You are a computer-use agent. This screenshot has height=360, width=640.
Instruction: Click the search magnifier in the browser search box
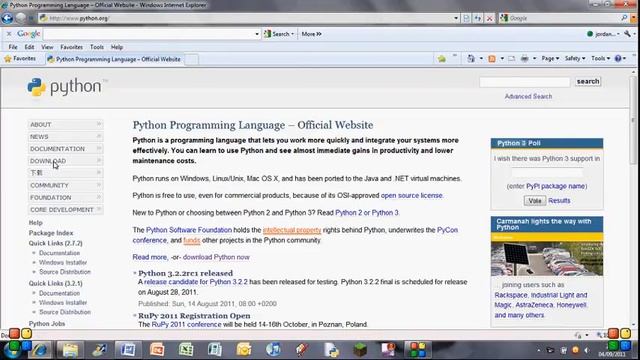pyautogui.click(x=624, y=18)
